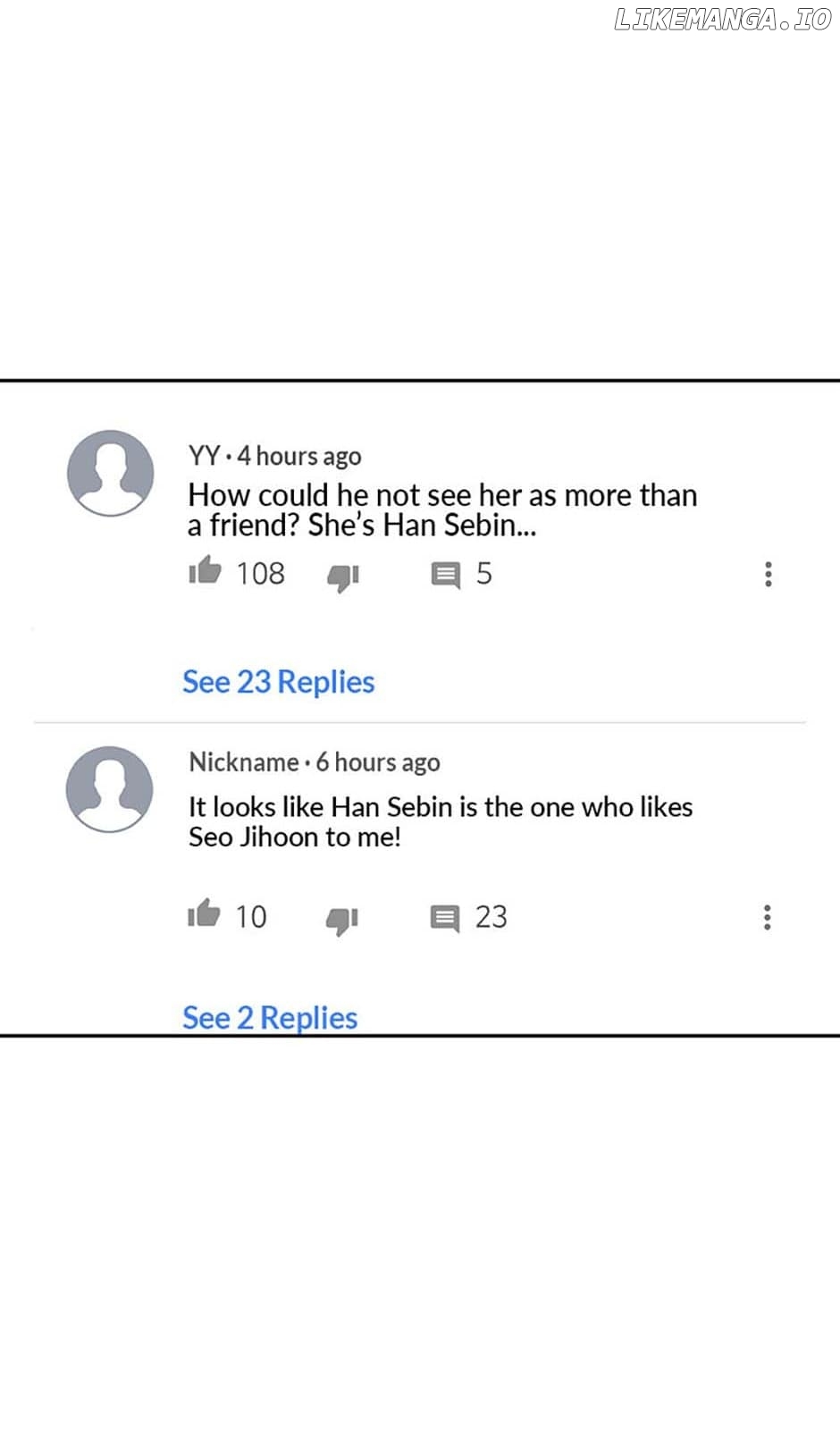The height and width of the screenshot is (1439, 840).
Task: Click the username YY
Action: [x=204, y=456]
